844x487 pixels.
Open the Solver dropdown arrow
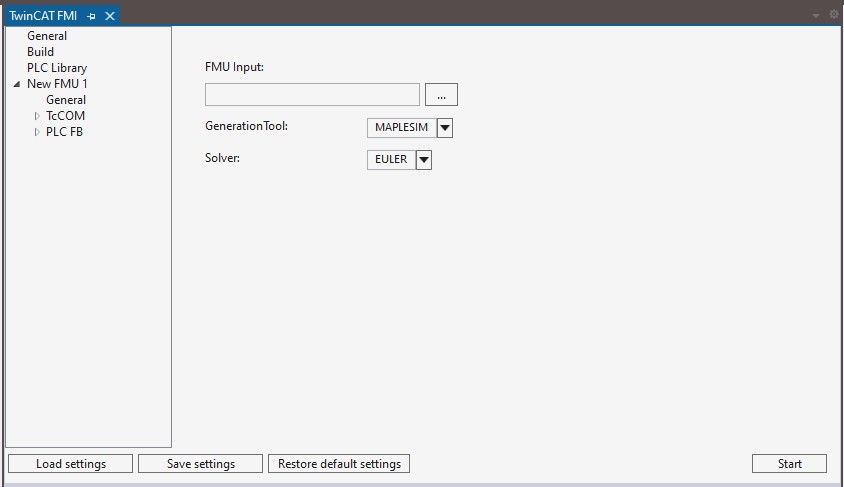click(x=424, y=160)
